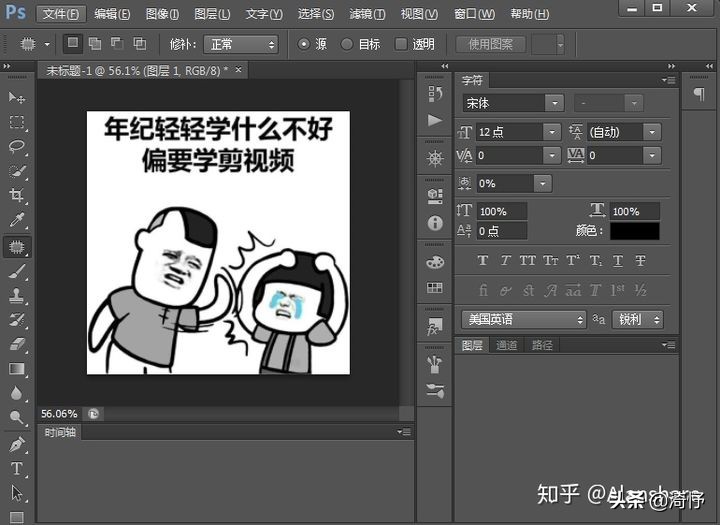Screen dimensions: 720x525
Task: Open the 锐利 anti-aliasing dropdown
Action: (637, 319)
